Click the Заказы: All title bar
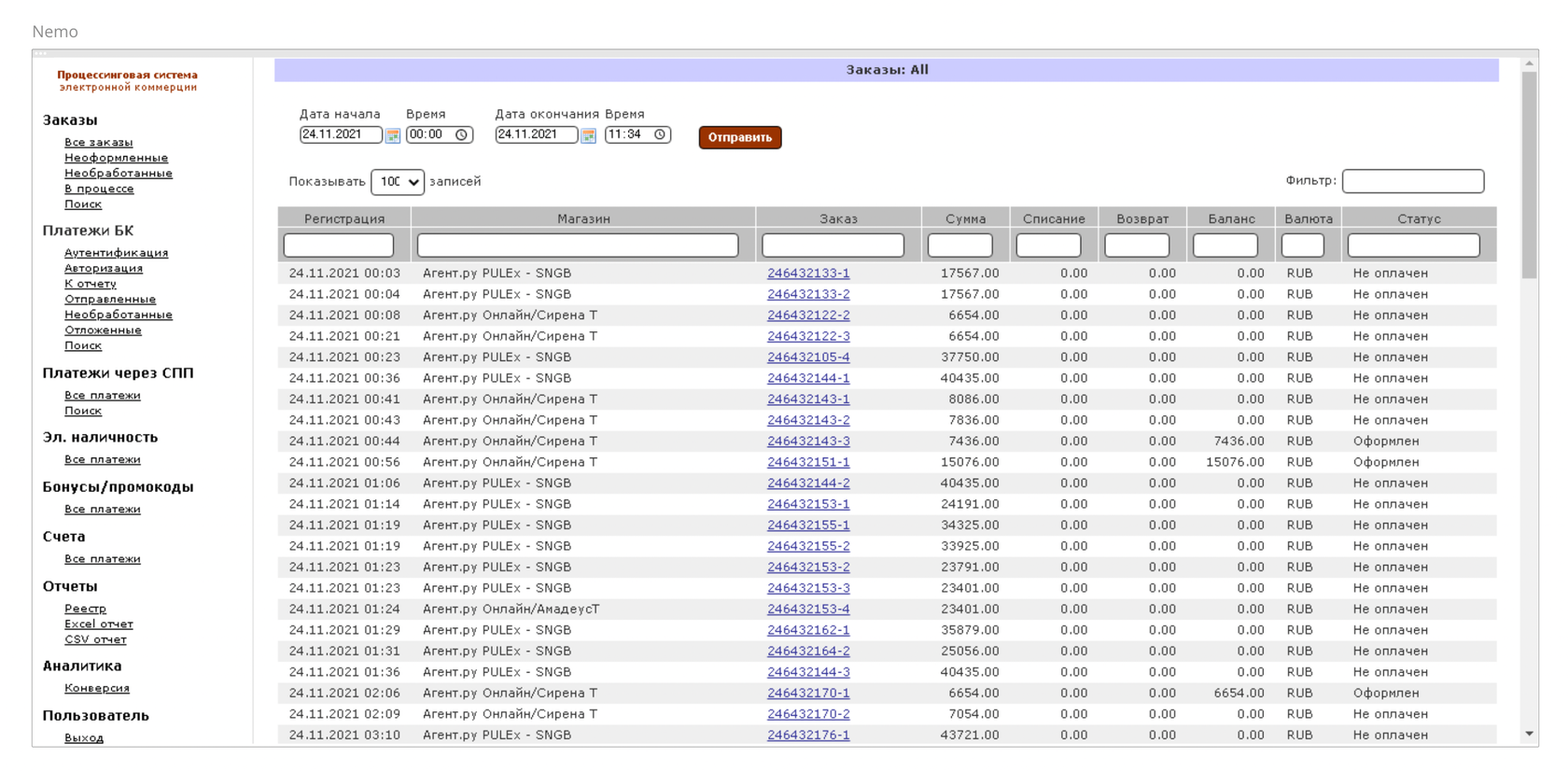Viewport: 1568px width, 771px height. tap(887, 70)
